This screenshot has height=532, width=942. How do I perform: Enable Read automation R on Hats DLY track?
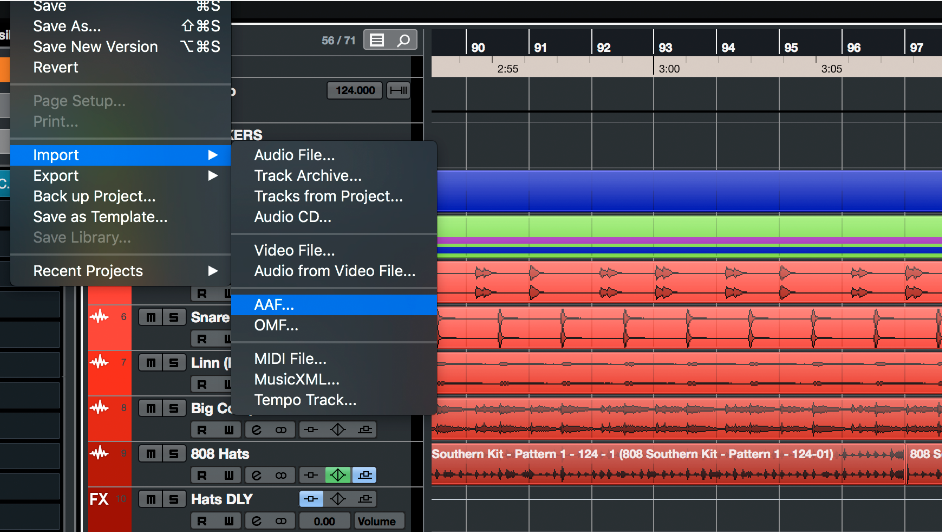(202, 521)
